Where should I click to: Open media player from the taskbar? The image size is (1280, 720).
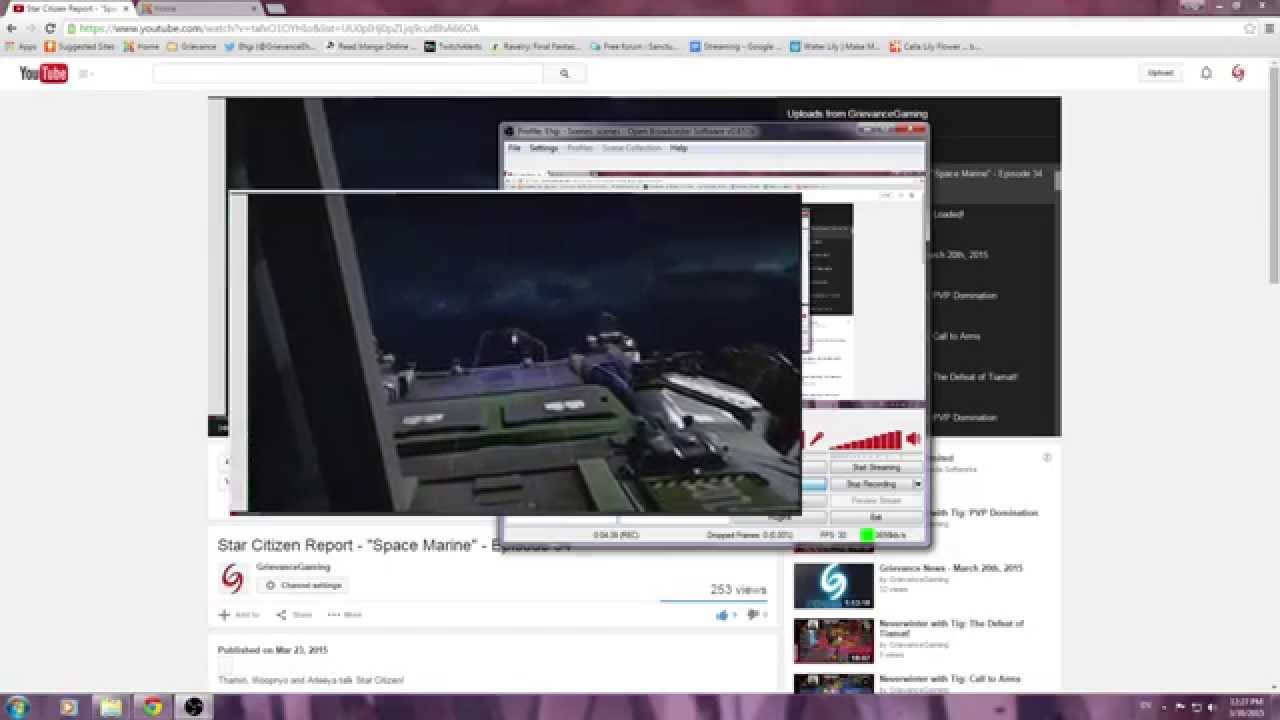68,707
